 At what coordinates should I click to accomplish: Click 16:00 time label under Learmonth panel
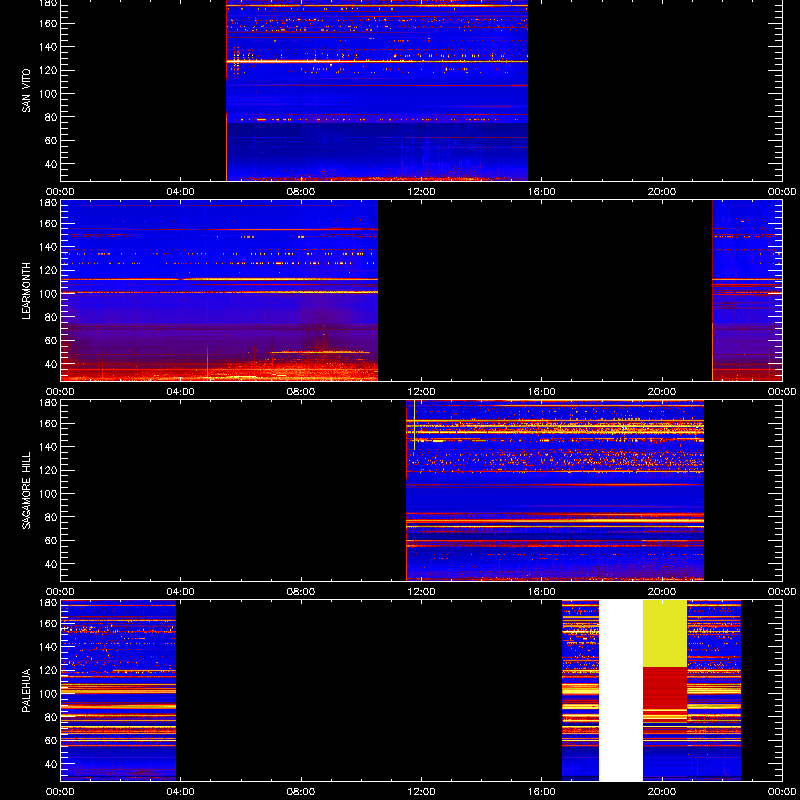coord(542,392)
